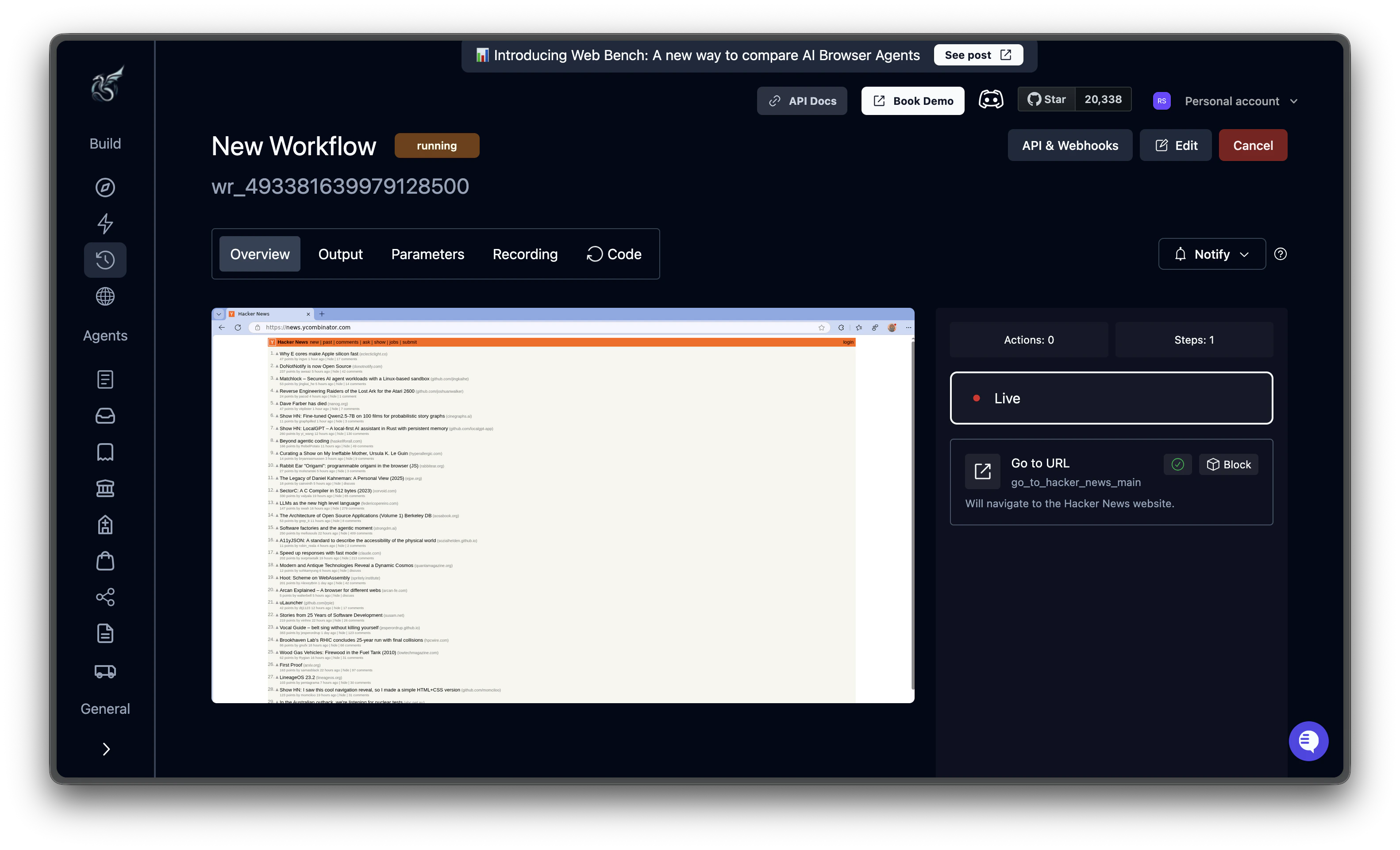Star the Hacker News page in the browser bar

pos(821,327)
